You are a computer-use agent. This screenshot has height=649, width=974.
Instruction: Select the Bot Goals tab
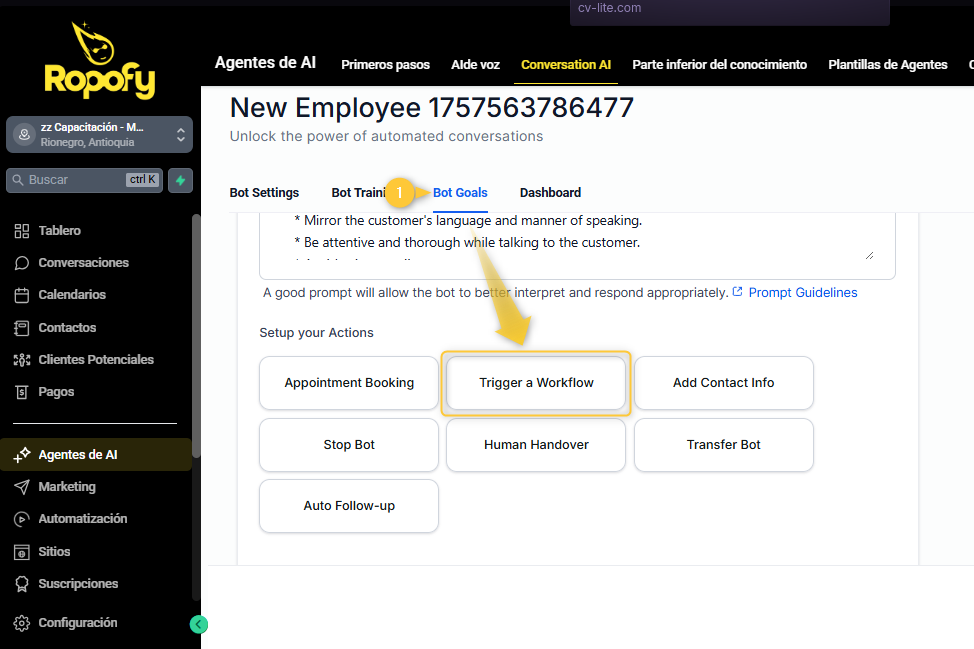460,193
